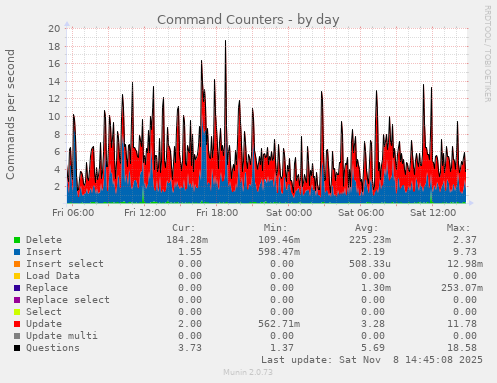Click the 'Cur:' column header
The height and width of the screenshot is (383, 497).
(184, 228)
